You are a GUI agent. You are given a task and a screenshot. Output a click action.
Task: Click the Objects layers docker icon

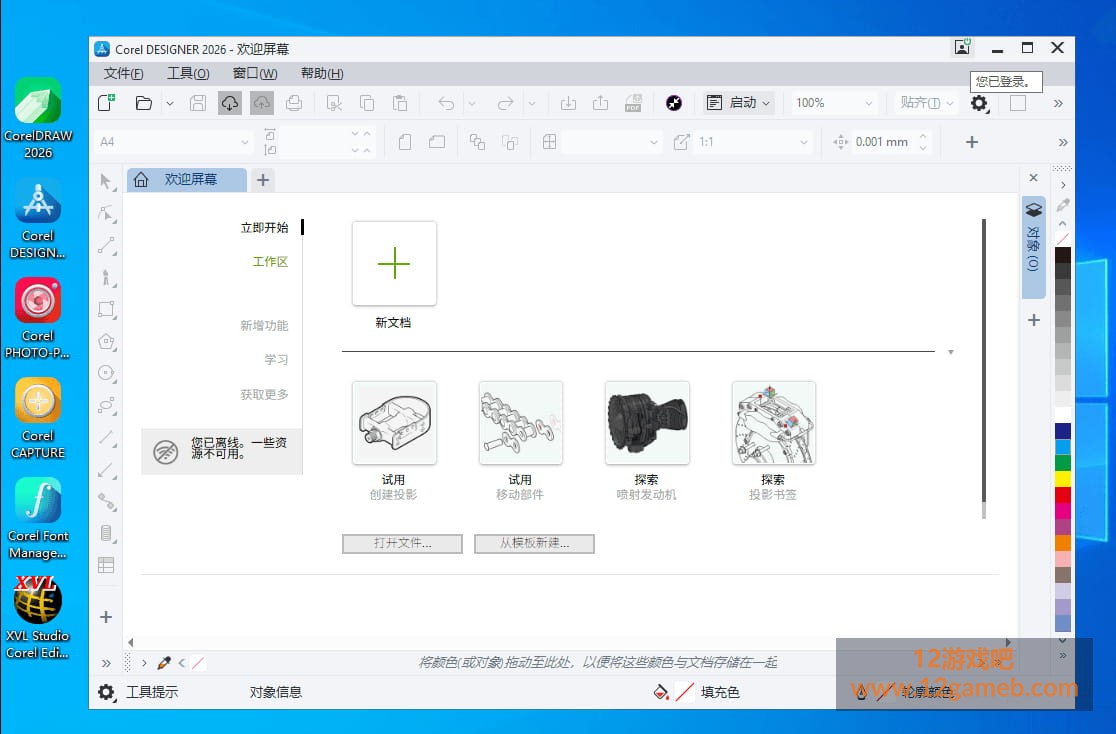[x=1033, y=209]
